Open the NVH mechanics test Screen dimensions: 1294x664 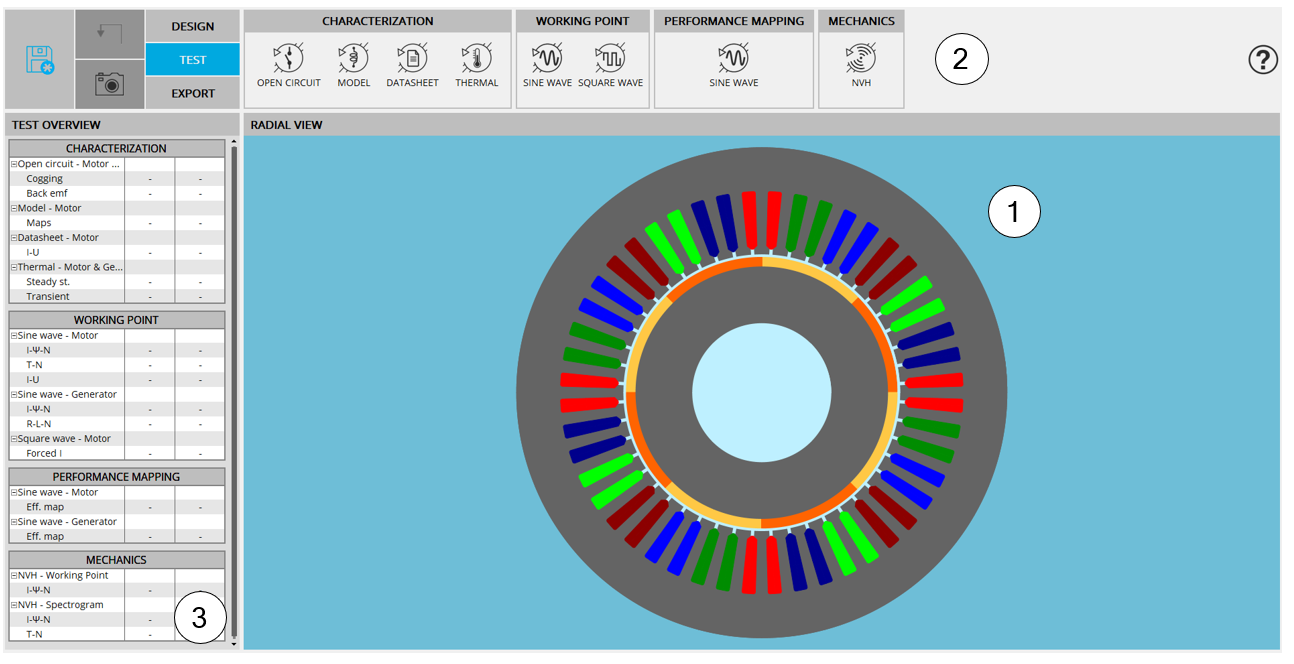[861, 60]
